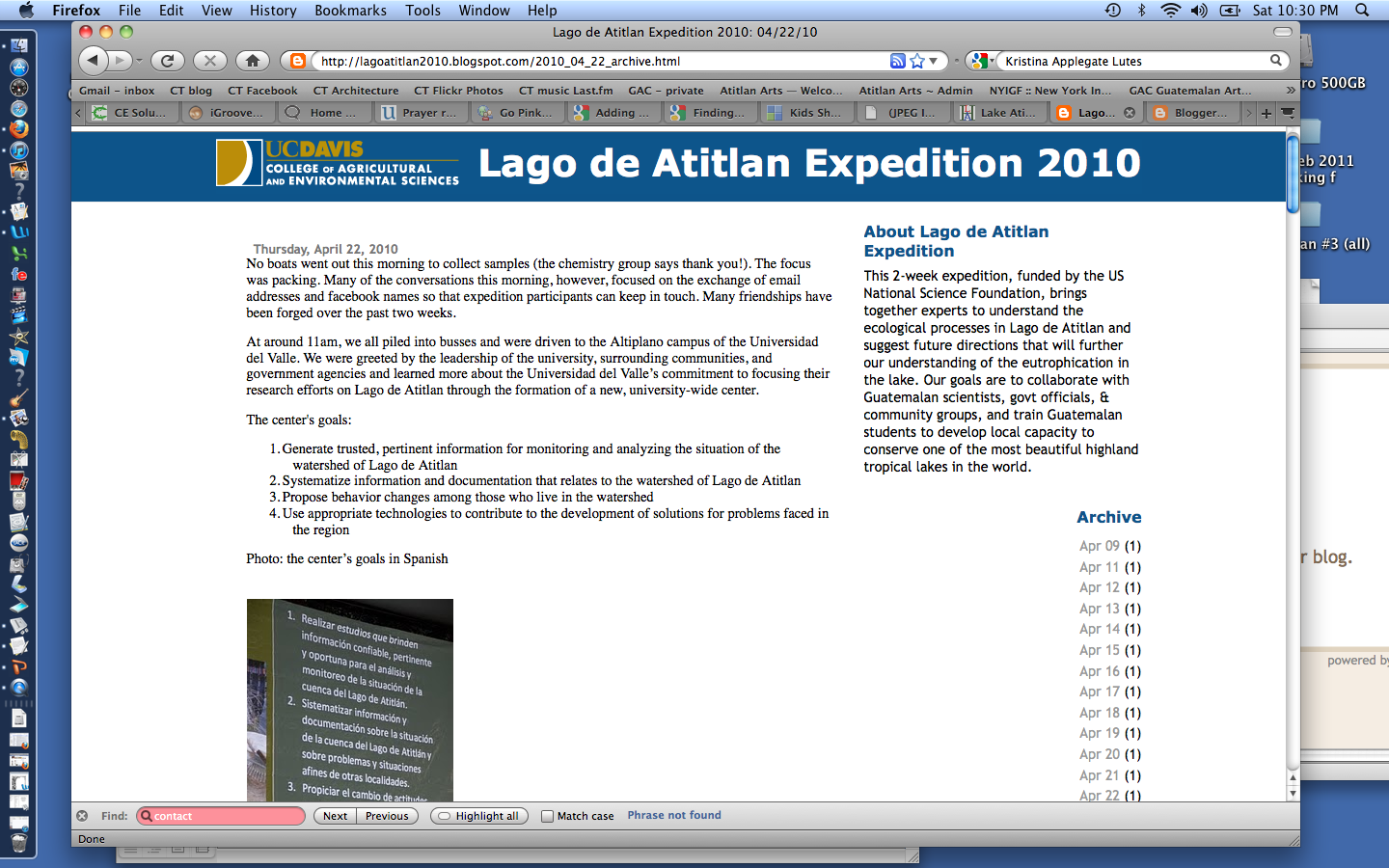Click the scrollbar down arrow
The width and height of the screenshot is (1389, 868).
click(1293, 794)
